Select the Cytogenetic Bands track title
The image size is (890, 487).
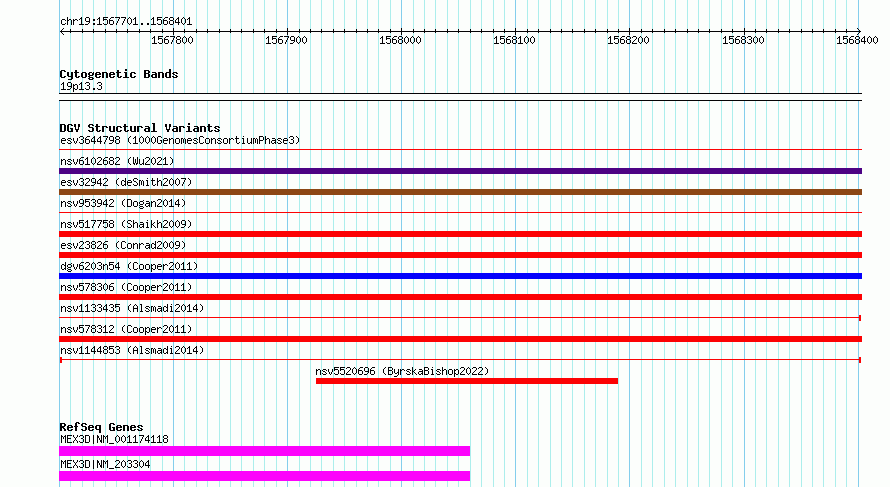click(119, 74)
